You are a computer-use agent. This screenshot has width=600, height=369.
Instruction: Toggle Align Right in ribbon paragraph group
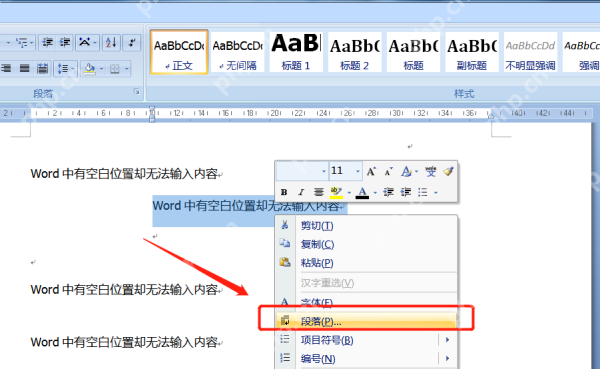pyautogui.click(x=6, y=69)
